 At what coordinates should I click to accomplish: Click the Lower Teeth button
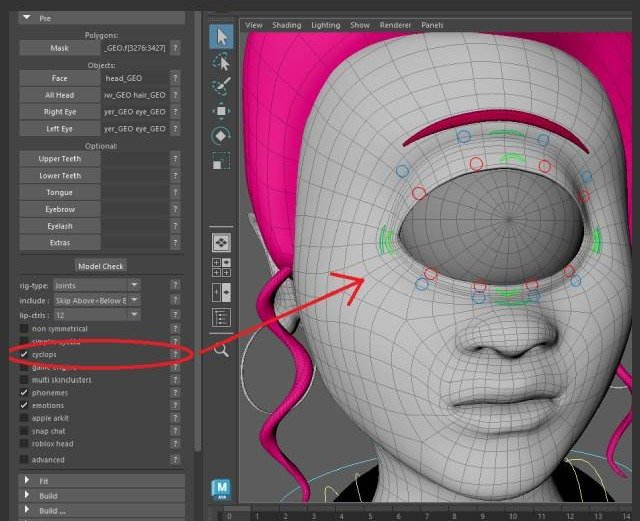coord(60,176)
